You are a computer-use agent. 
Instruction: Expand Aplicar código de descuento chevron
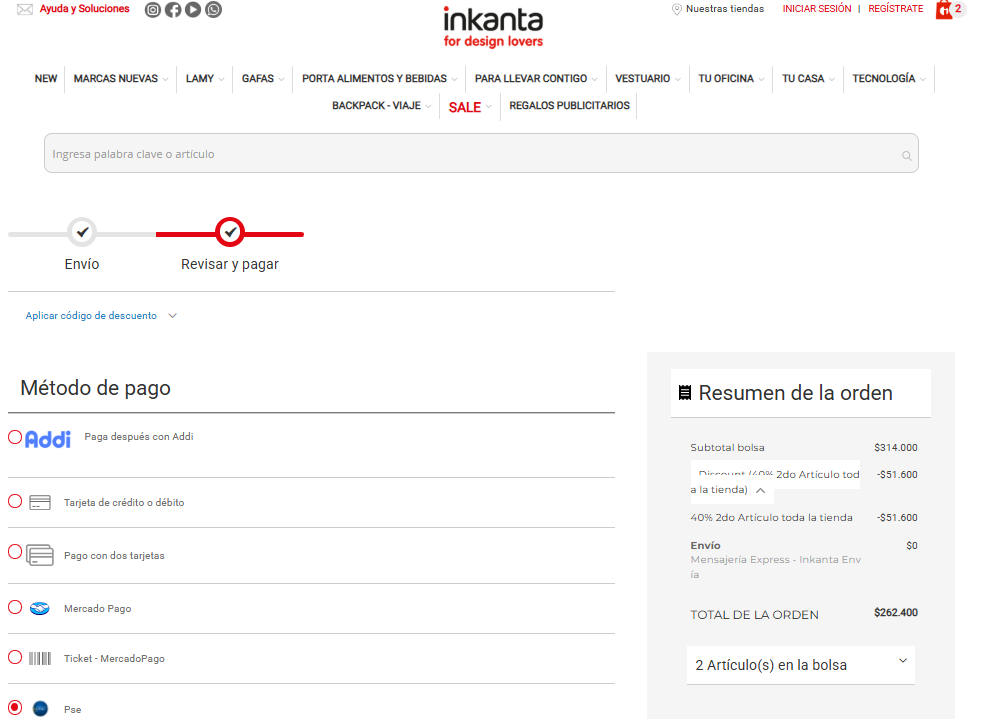173,316
